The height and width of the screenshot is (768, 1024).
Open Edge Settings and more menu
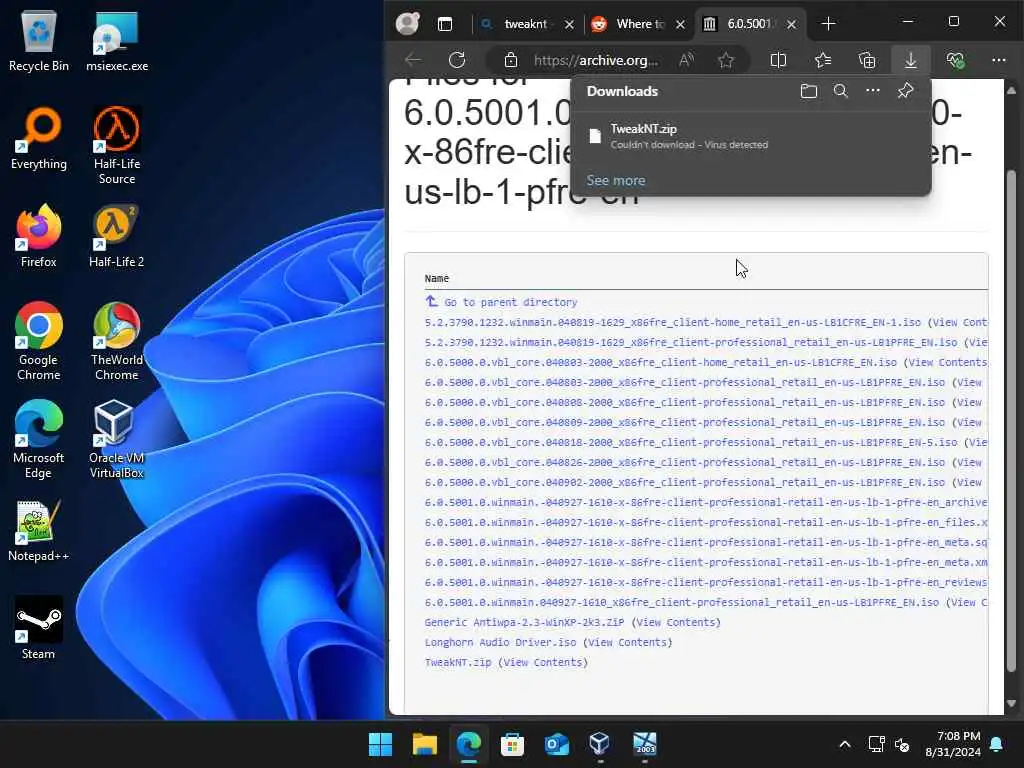(999, 60)
